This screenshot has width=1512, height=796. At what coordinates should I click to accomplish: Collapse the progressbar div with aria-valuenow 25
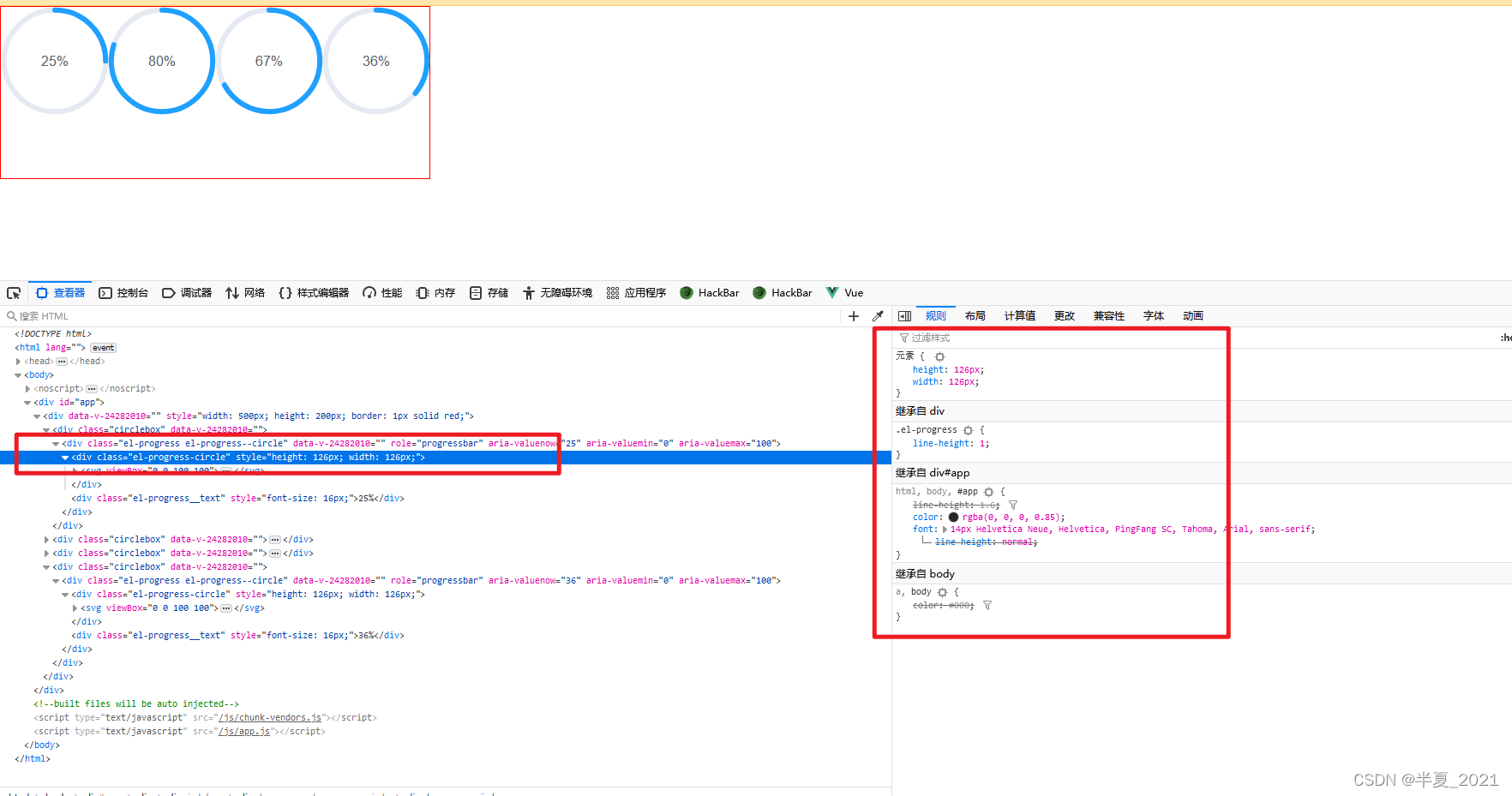click(x=56, y=444)
